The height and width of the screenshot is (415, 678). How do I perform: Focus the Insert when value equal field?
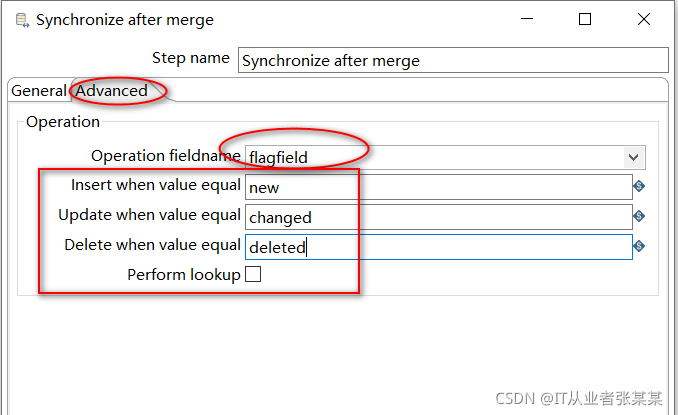(437, 187)
